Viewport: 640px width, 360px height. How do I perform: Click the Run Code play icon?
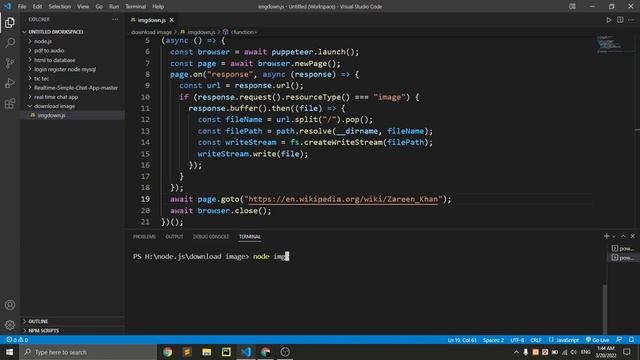pos(609,20)
